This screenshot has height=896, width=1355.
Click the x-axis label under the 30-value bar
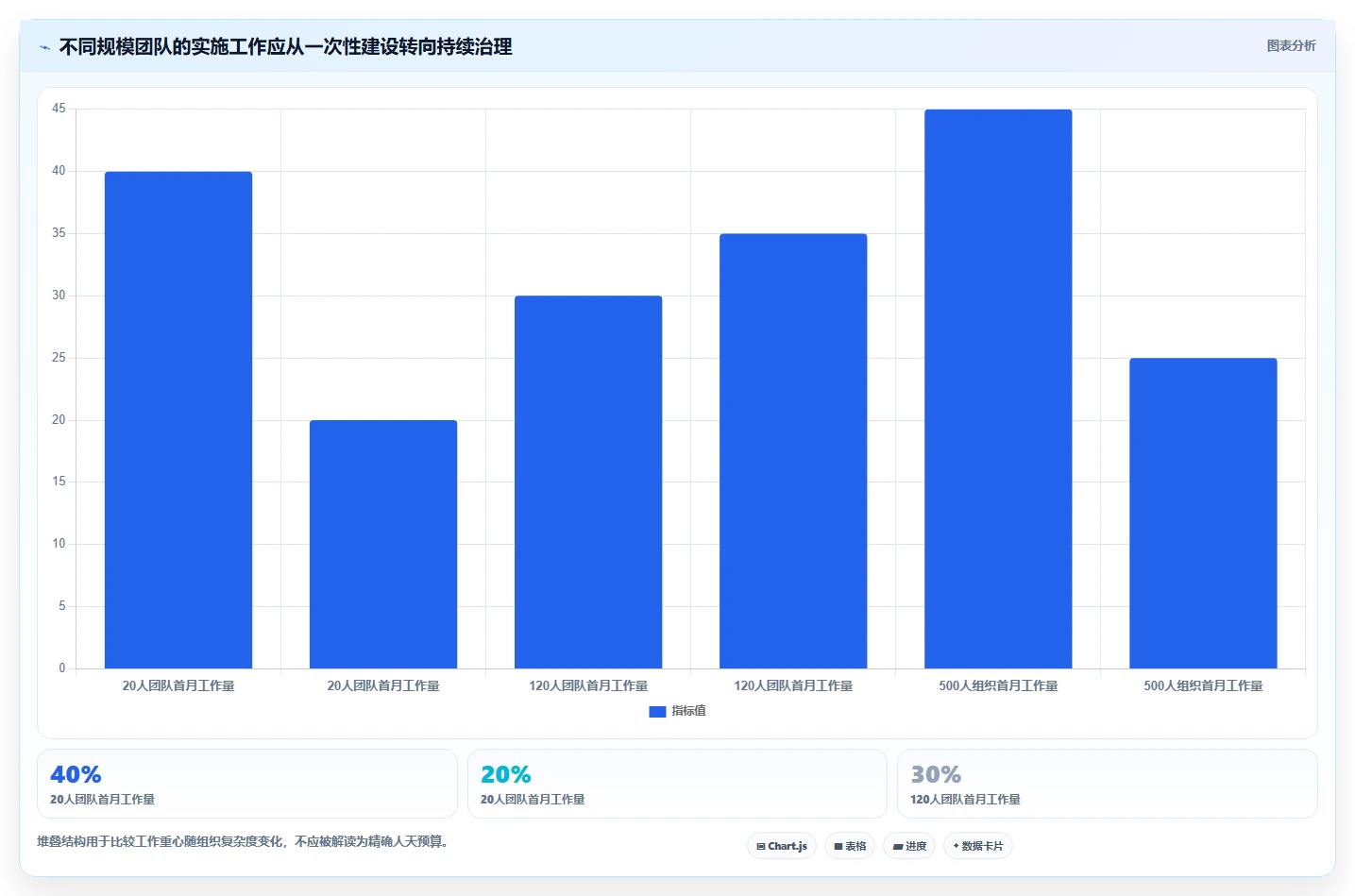(588, 686)
